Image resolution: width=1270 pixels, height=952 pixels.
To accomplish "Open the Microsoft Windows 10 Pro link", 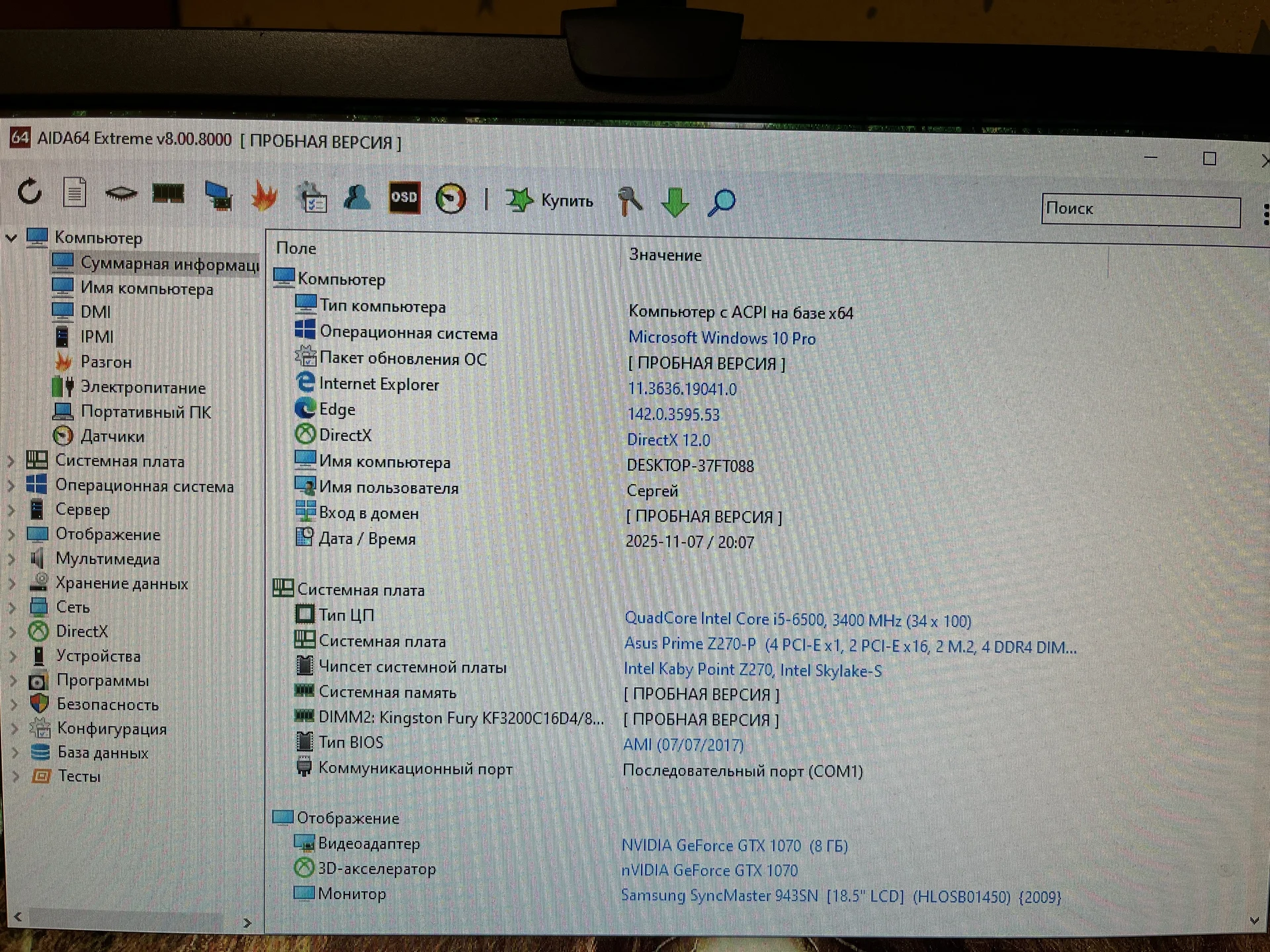I will (x=722, y=338).
